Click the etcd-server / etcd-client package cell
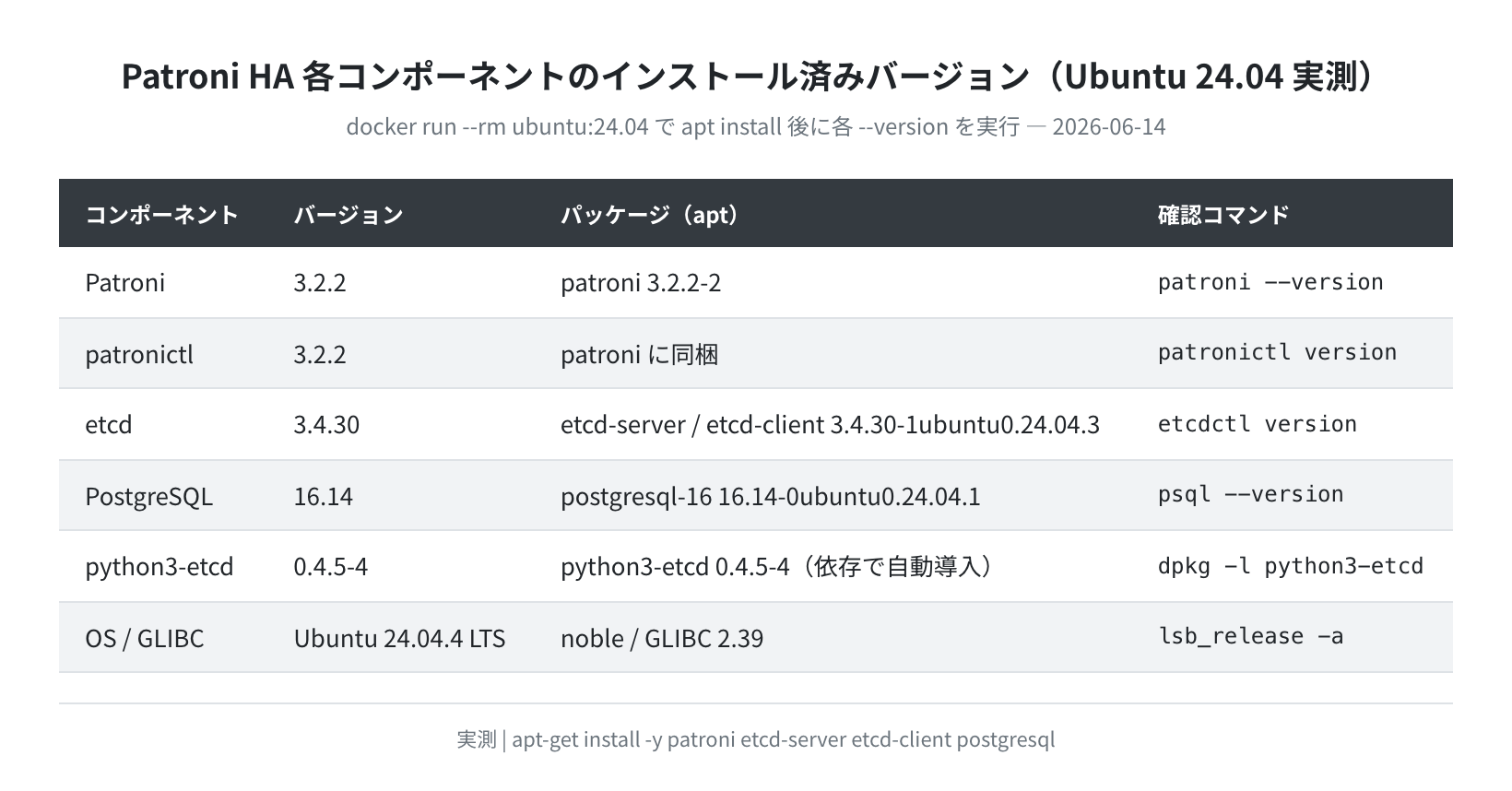 [830, 424]
